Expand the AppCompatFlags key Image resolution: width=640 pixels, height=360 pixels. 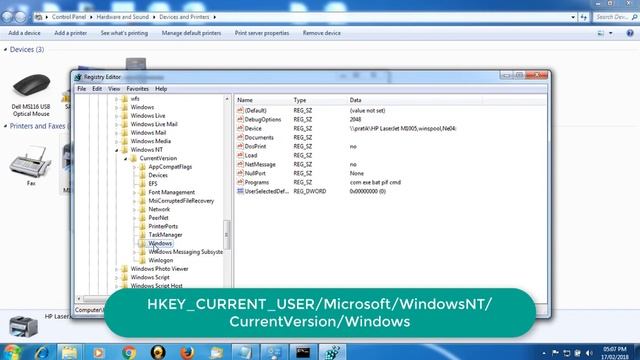pyautogui.click(x=134, y=167)
